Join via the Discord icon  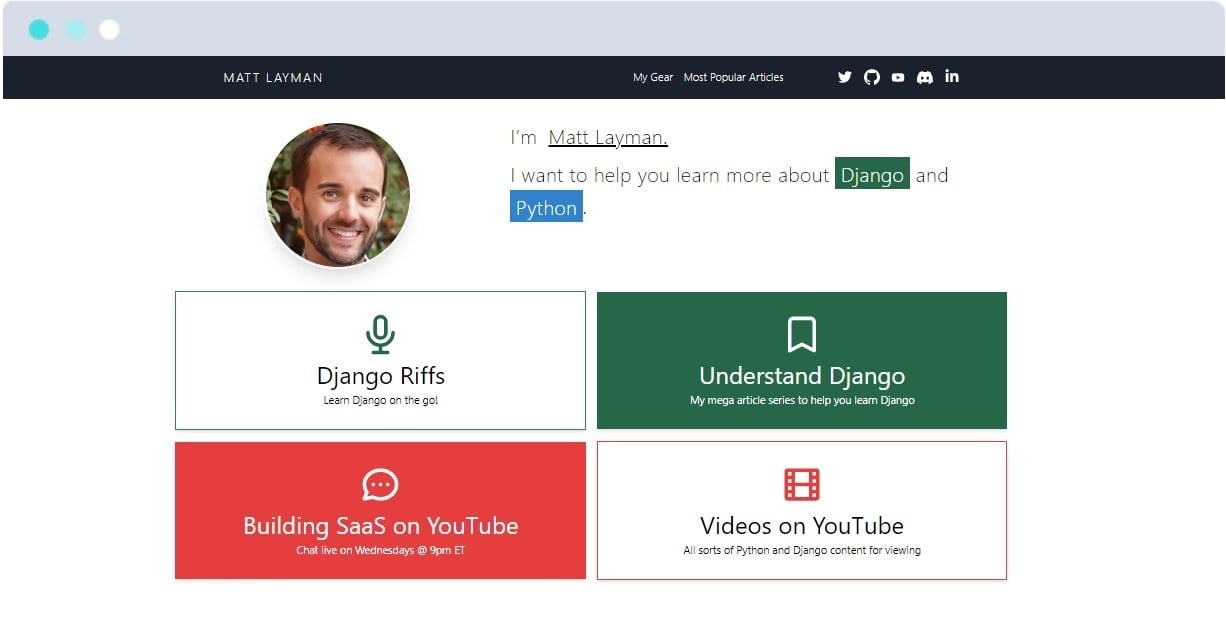(925, 77)
